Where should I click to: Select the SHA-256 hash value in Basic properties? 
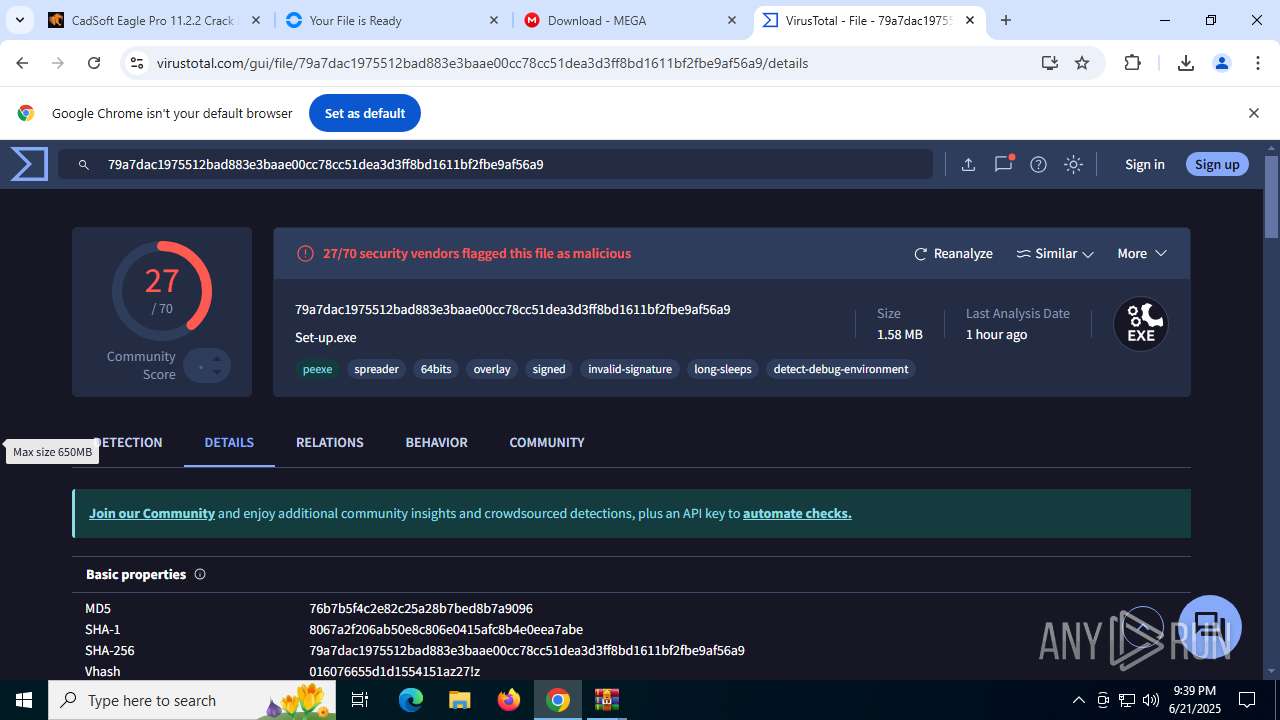(x=527, y=650)
